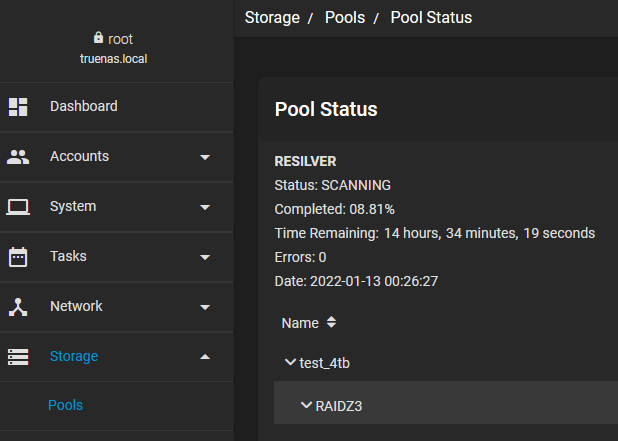This screenshot has height=441, width=618.
Task: Click the Pool Status card heading
Action: (x=326, y=110)
